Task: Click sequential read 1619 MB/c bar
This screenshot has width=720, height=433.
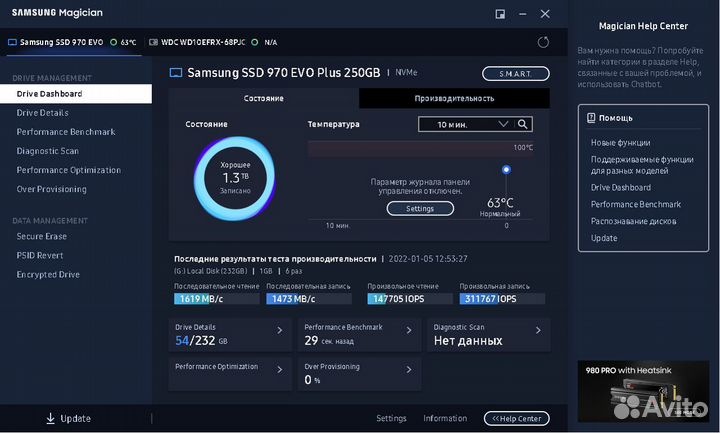Action: coord(216,299)
